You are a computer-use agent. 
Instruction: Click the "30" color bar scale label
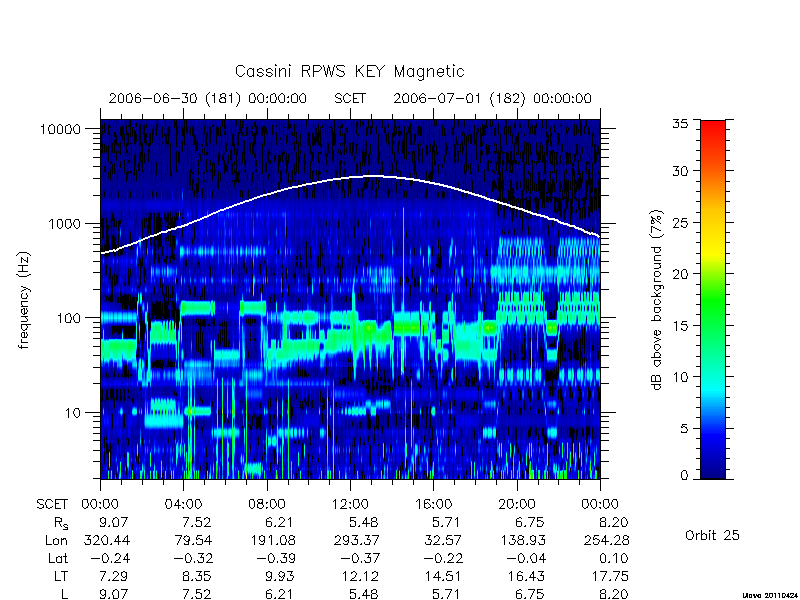[680, 171]
